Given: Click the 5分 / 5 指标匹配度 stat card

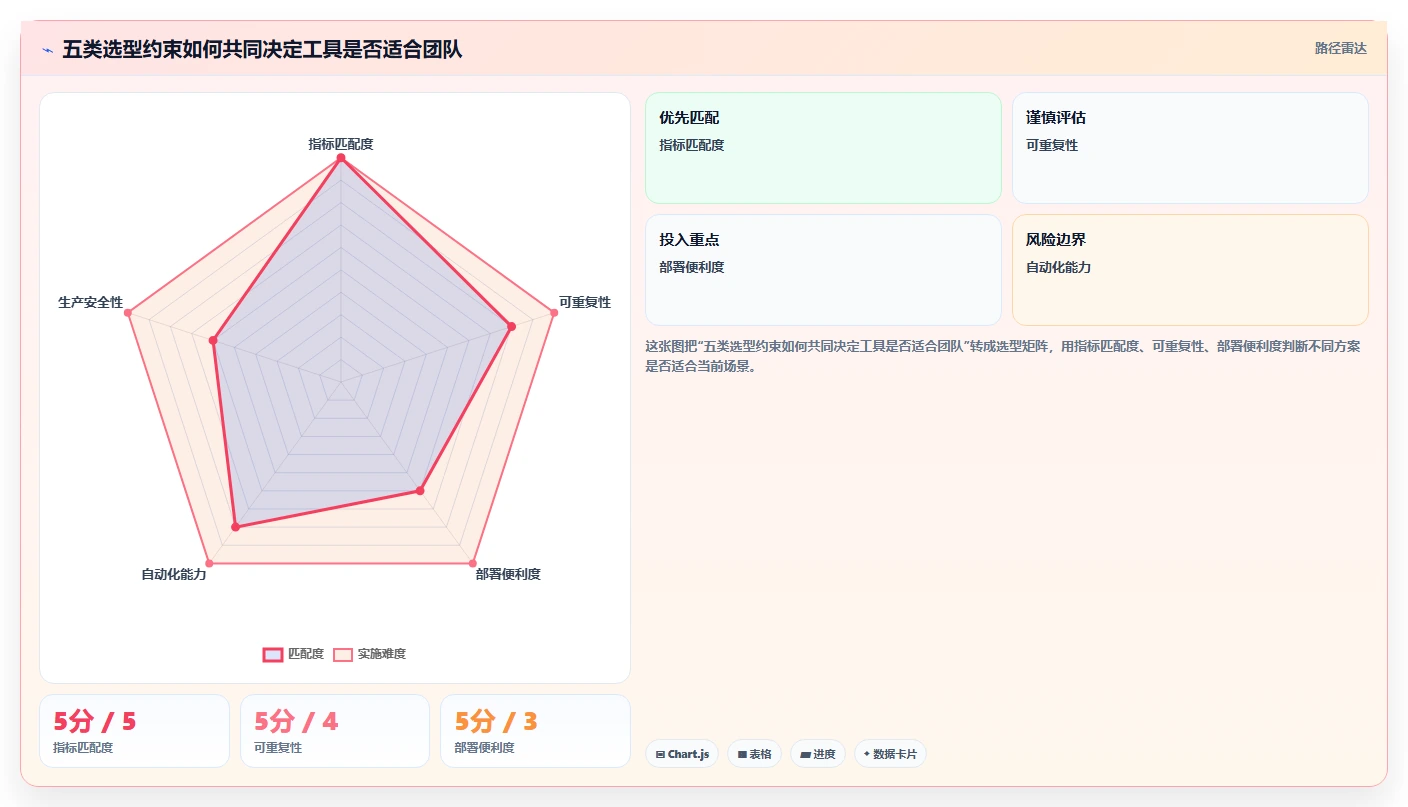Looking at the screenshot, I should (x=134, y=731).
